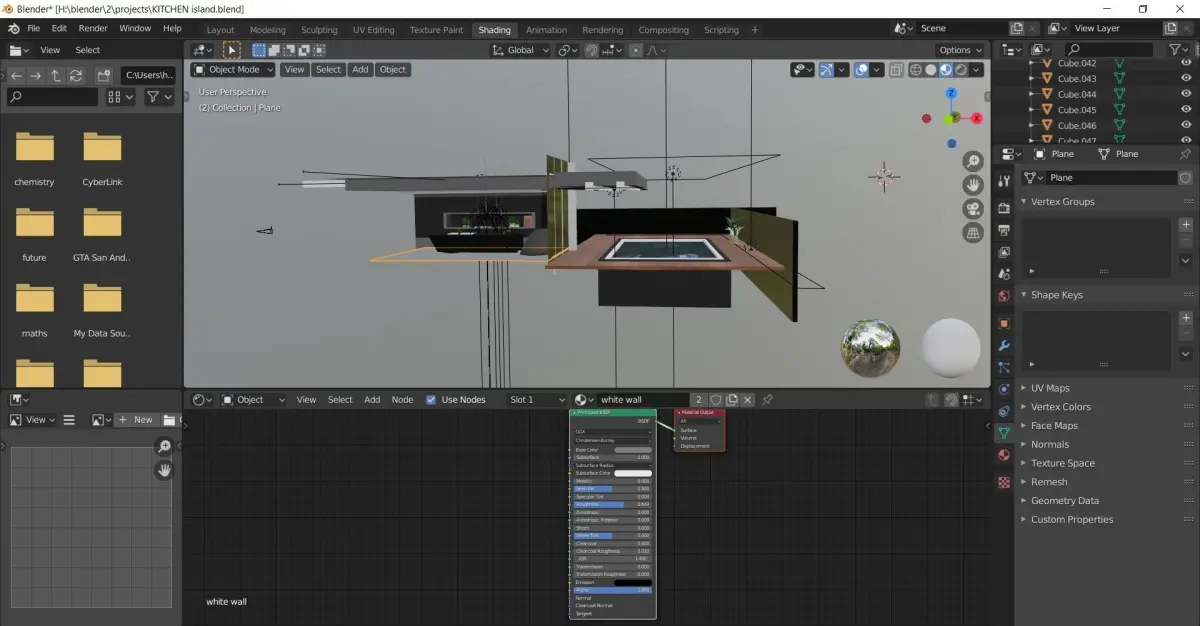This screenshot has width=1200, height=626.
Task: Toggle fake user shield for white wall material
Action: coord(716,400)
